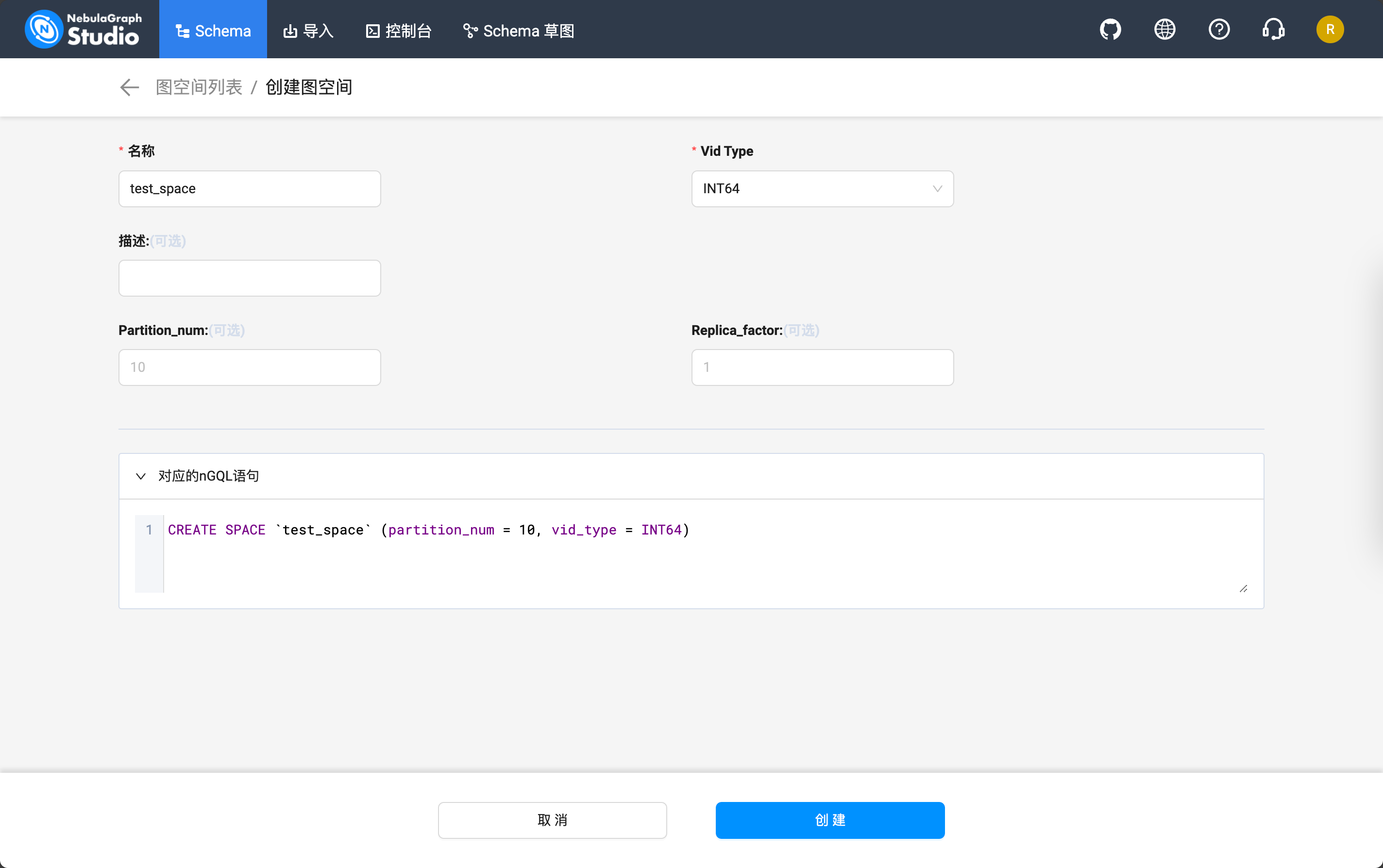Collapse the 对应的nGQL语句 section

[x=141, y=476]
